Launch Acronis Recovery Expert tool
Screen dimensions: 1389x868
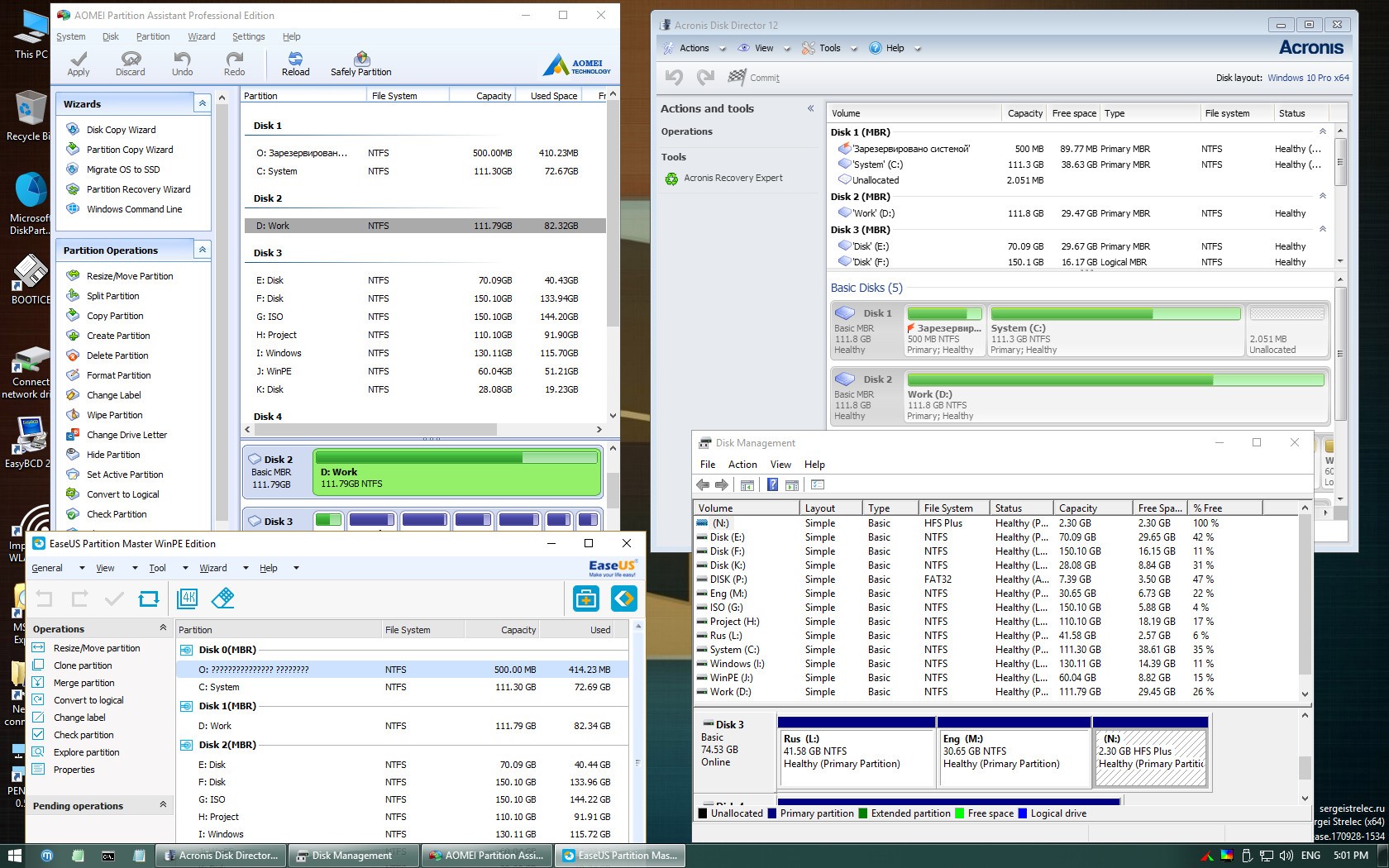(733, 178)
